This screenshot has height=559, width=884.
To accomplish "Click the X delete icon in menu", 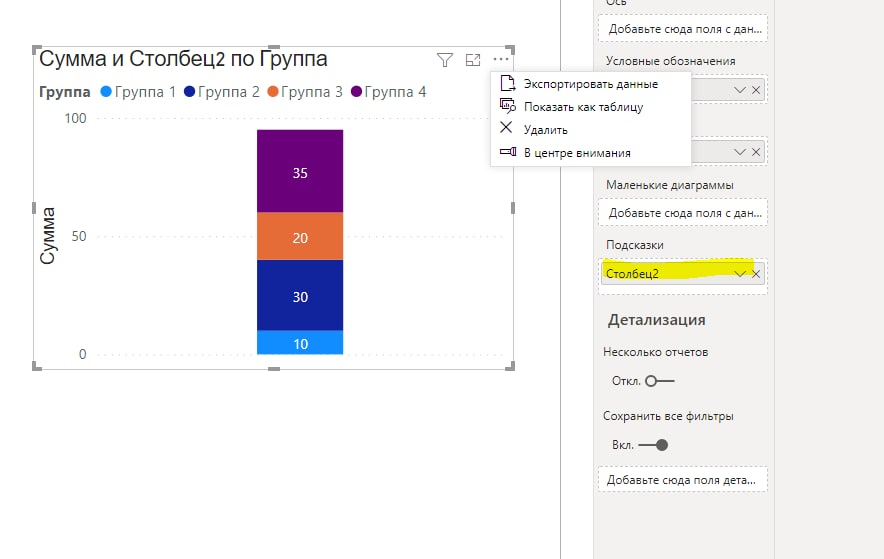I will (x=506, y=127).
